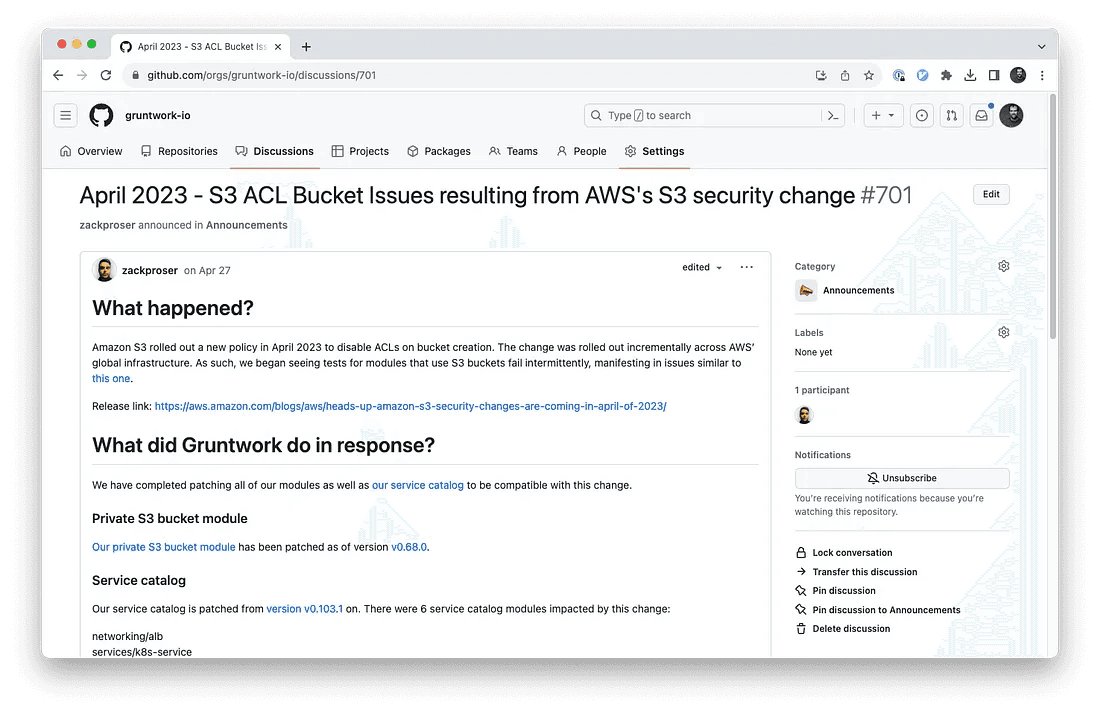1100x713 pixels.
Task: Follow the 'this one' link
Action: [x=111, y=378]
